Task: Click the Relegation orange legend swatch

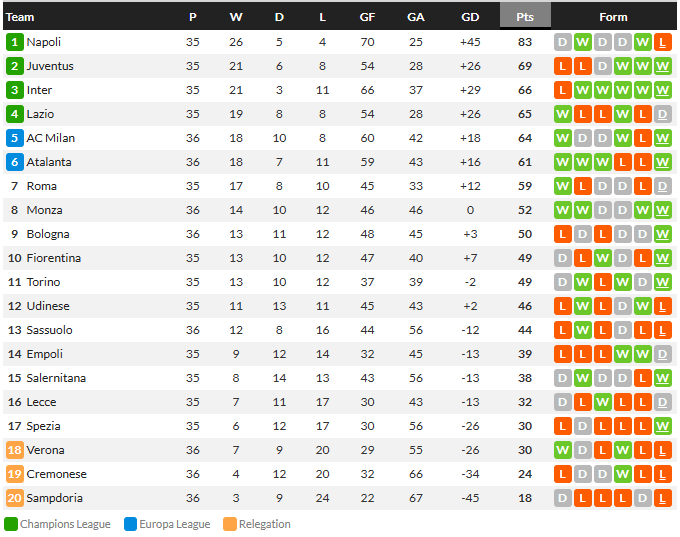Action: point(230,524)
